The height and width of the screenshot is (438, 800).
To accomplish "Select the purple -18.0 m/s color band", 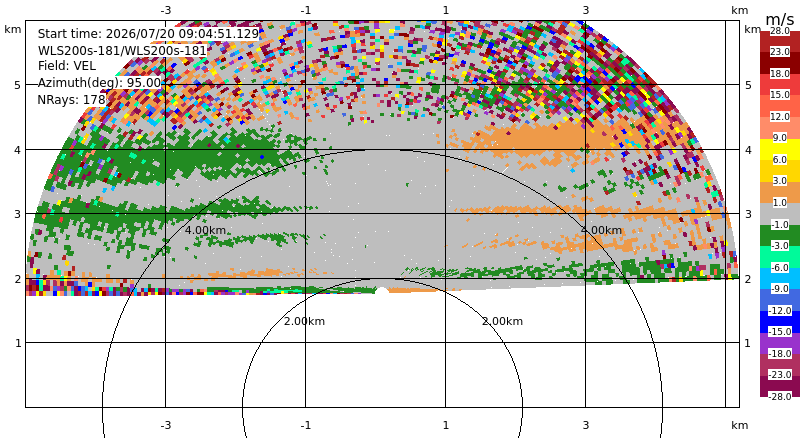I will pos(780,343).
